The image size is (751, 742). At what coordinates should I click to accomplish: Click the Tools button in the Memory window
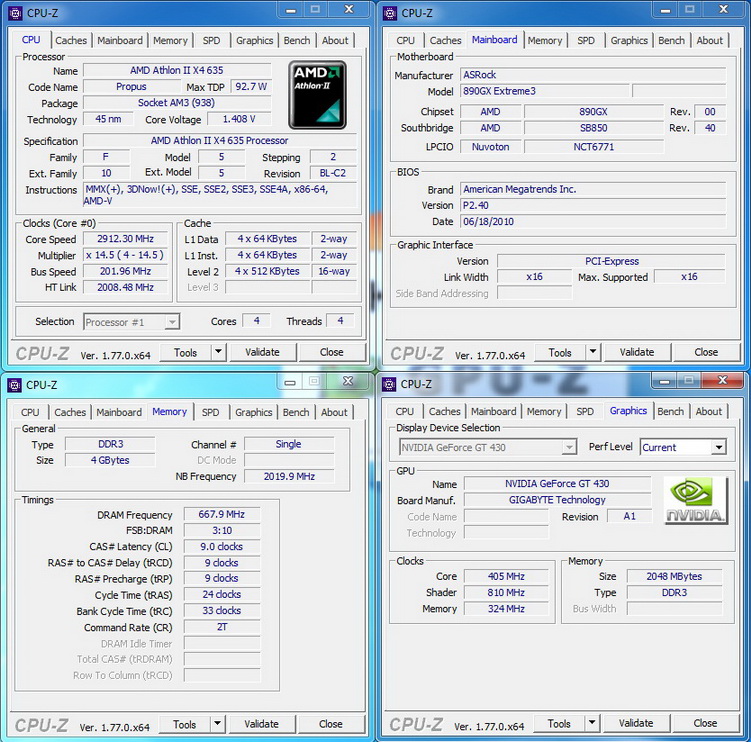[184, 724]
